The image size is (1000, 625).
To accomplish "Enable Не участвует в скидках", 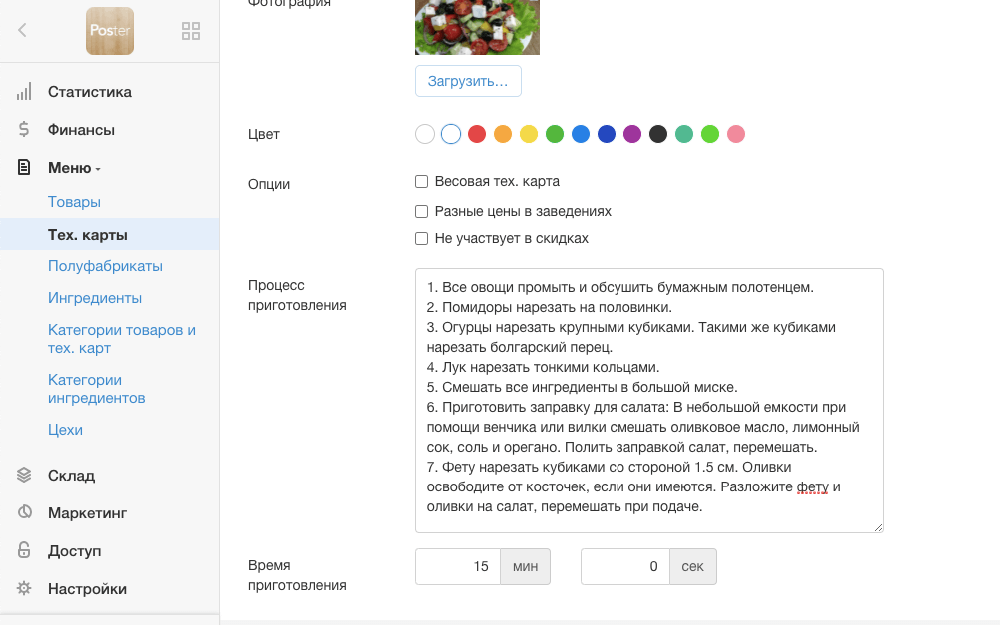I will coord(421,238).
